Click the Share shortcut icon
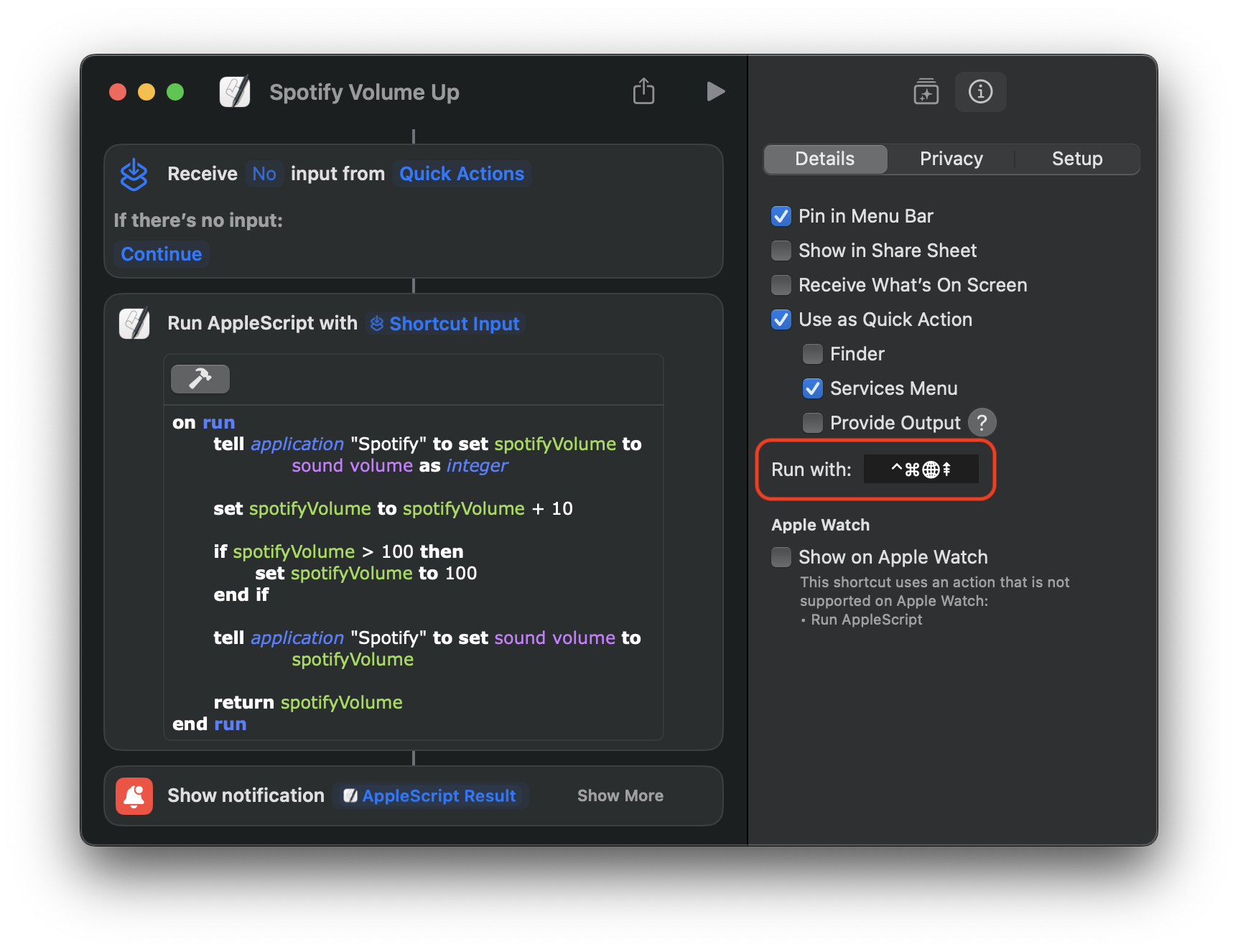Image resolution: width=1238 pixels, height=952 pixels. [643, 91]
